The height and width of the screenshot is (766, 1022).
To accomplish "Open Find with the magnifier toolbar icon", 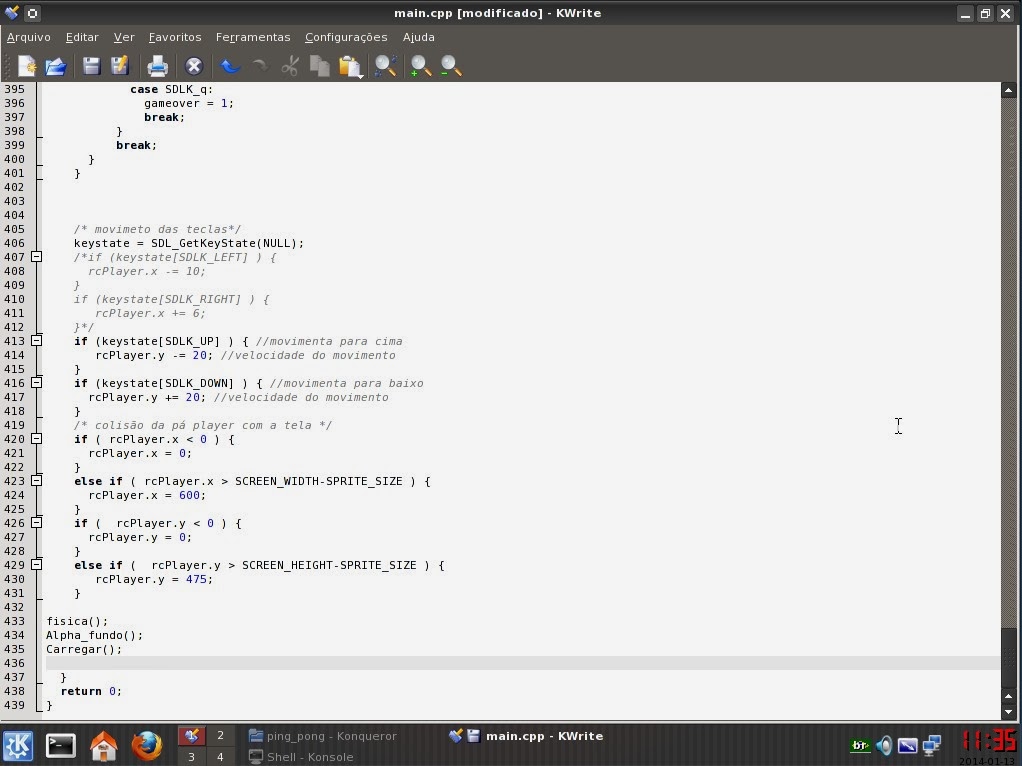I will point(385,65).
